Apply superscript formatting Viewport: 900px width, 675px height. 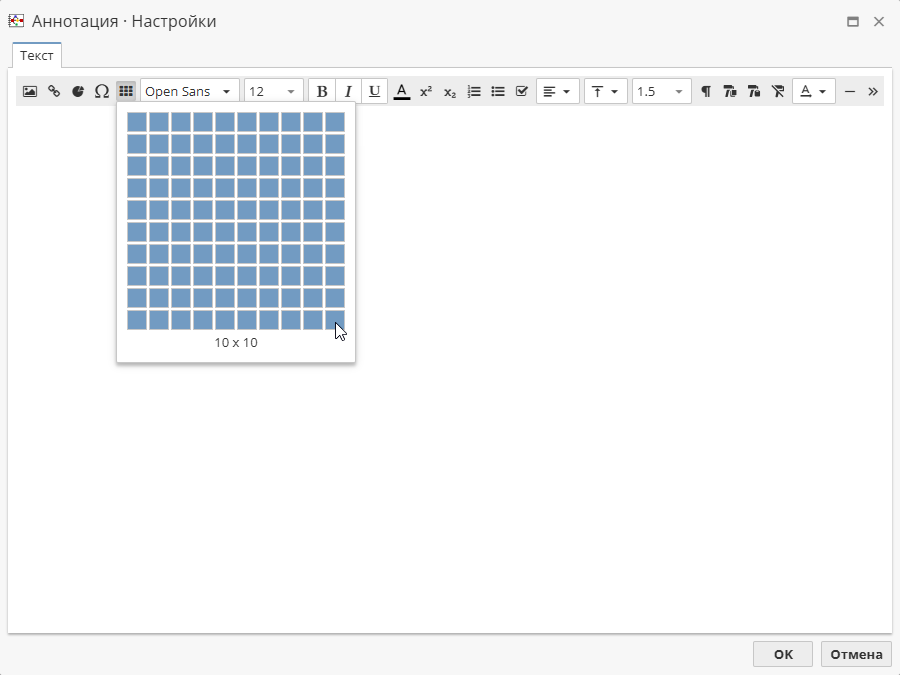pyautogui.click(x=426, y=91)
